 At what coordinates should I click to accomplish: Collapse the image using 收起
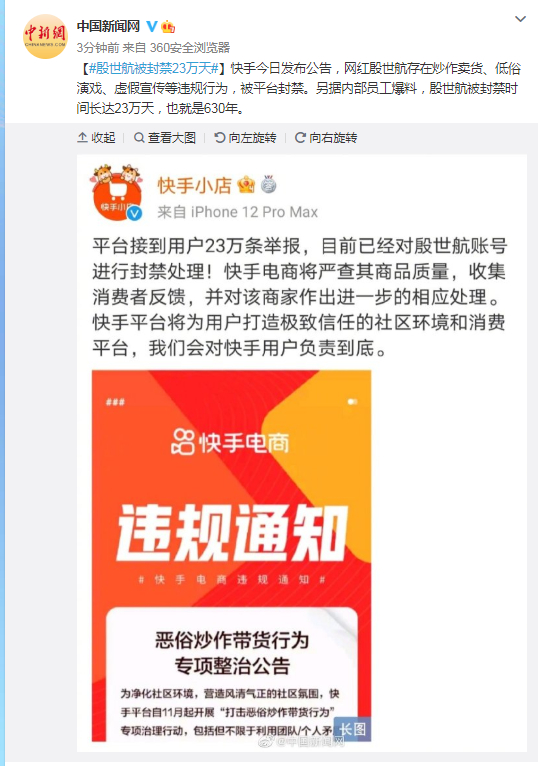96,138
